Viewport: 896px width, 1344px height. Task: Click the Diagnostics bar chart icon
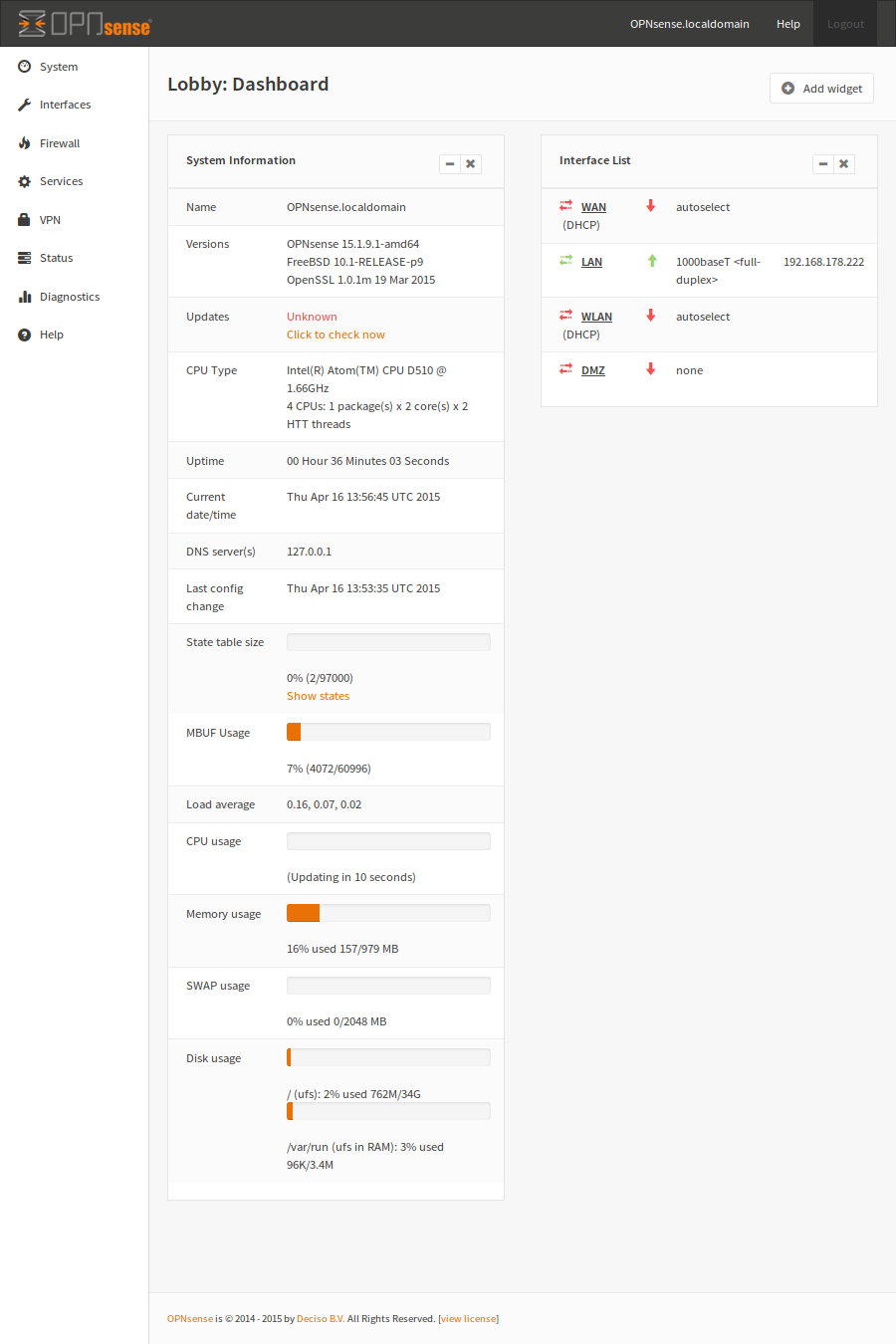[x=24, y=297]
